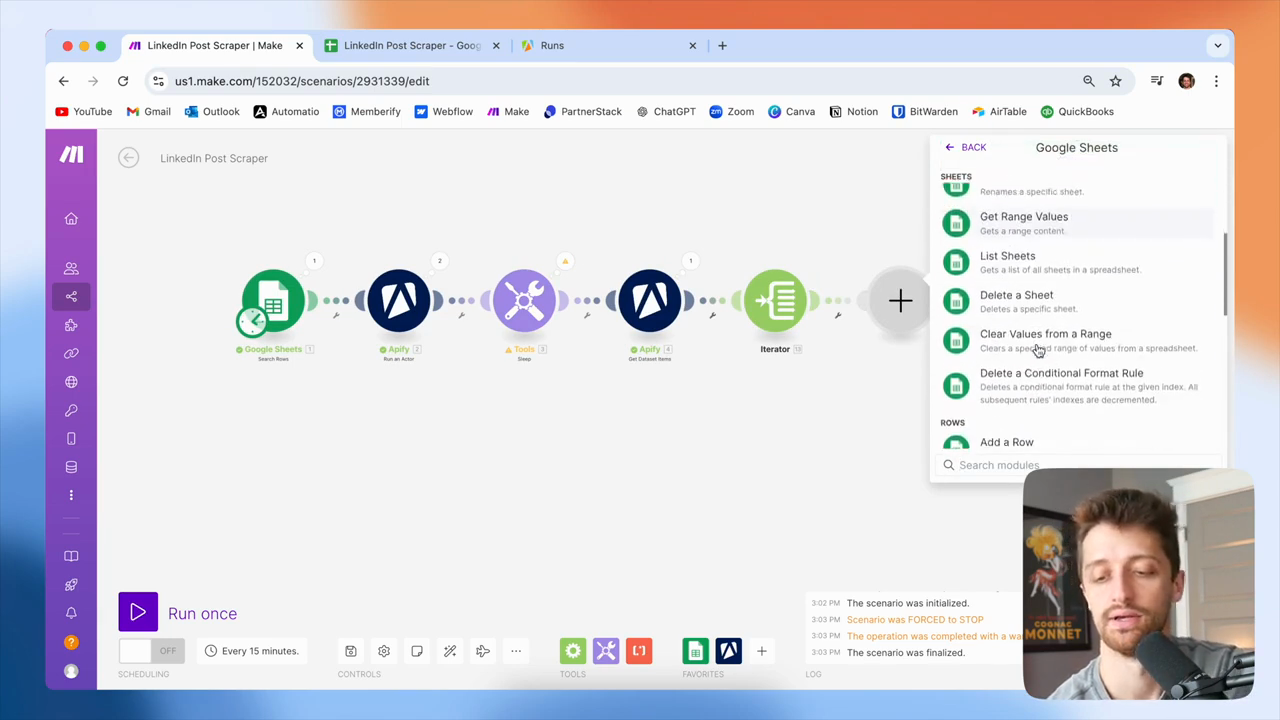The image size is (1280, 720).
Task: Click Apify icon in Favorites
Action: click(x=728, y=651)
